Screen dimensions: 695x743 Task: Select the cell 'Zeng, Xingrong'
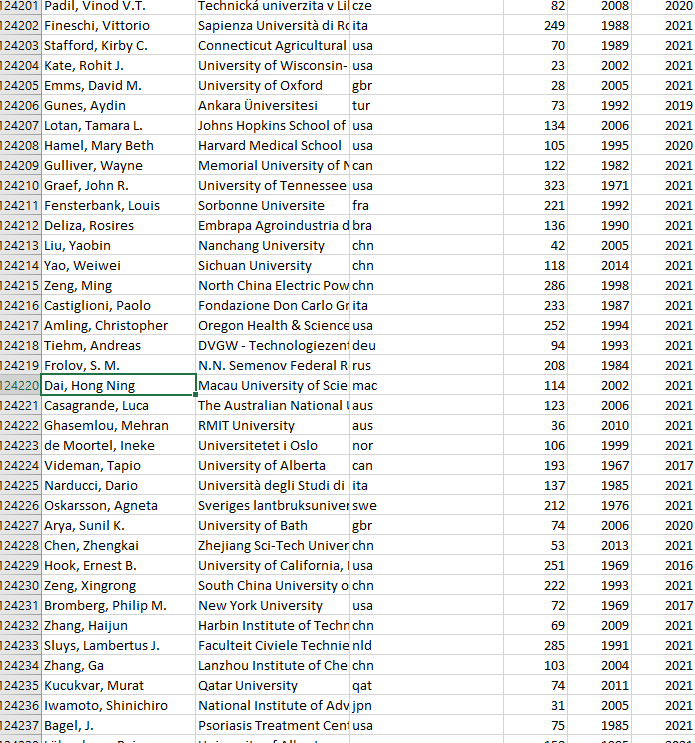tap(118, 585)
